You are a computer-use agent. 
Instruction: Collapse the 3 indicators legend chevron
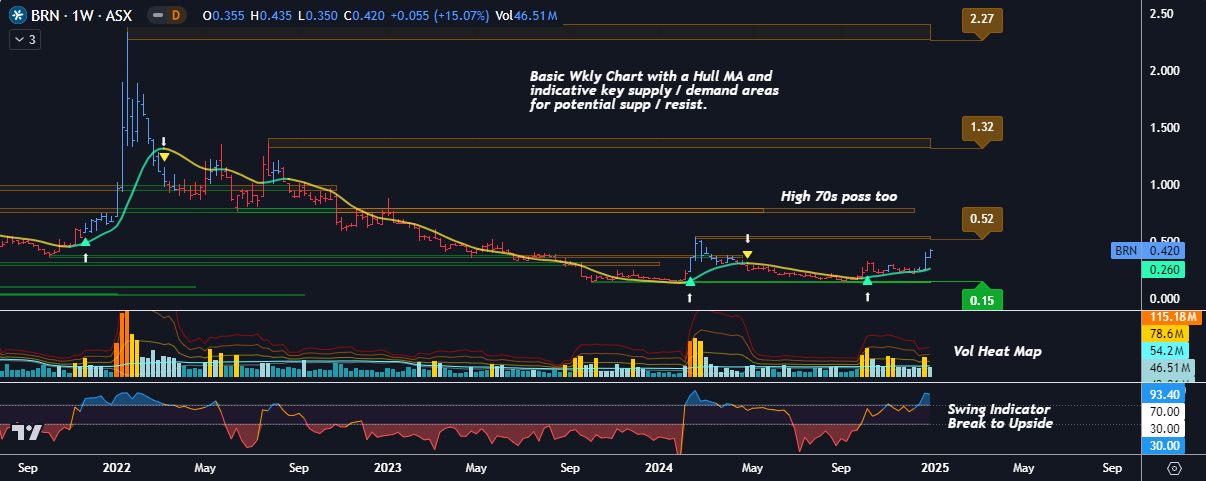click(x=27, y=40)
